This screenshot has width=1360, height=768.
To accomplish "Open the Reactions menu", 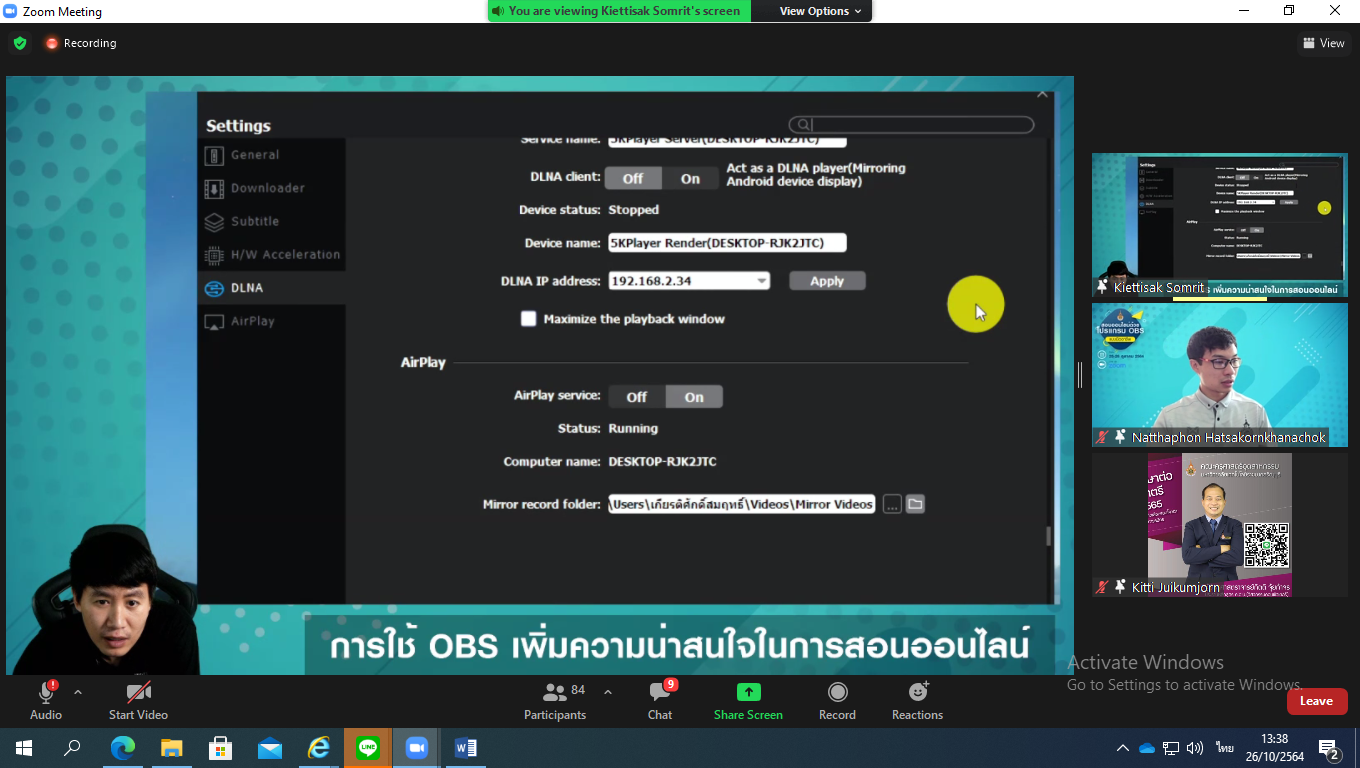I will tap(917, 700).
